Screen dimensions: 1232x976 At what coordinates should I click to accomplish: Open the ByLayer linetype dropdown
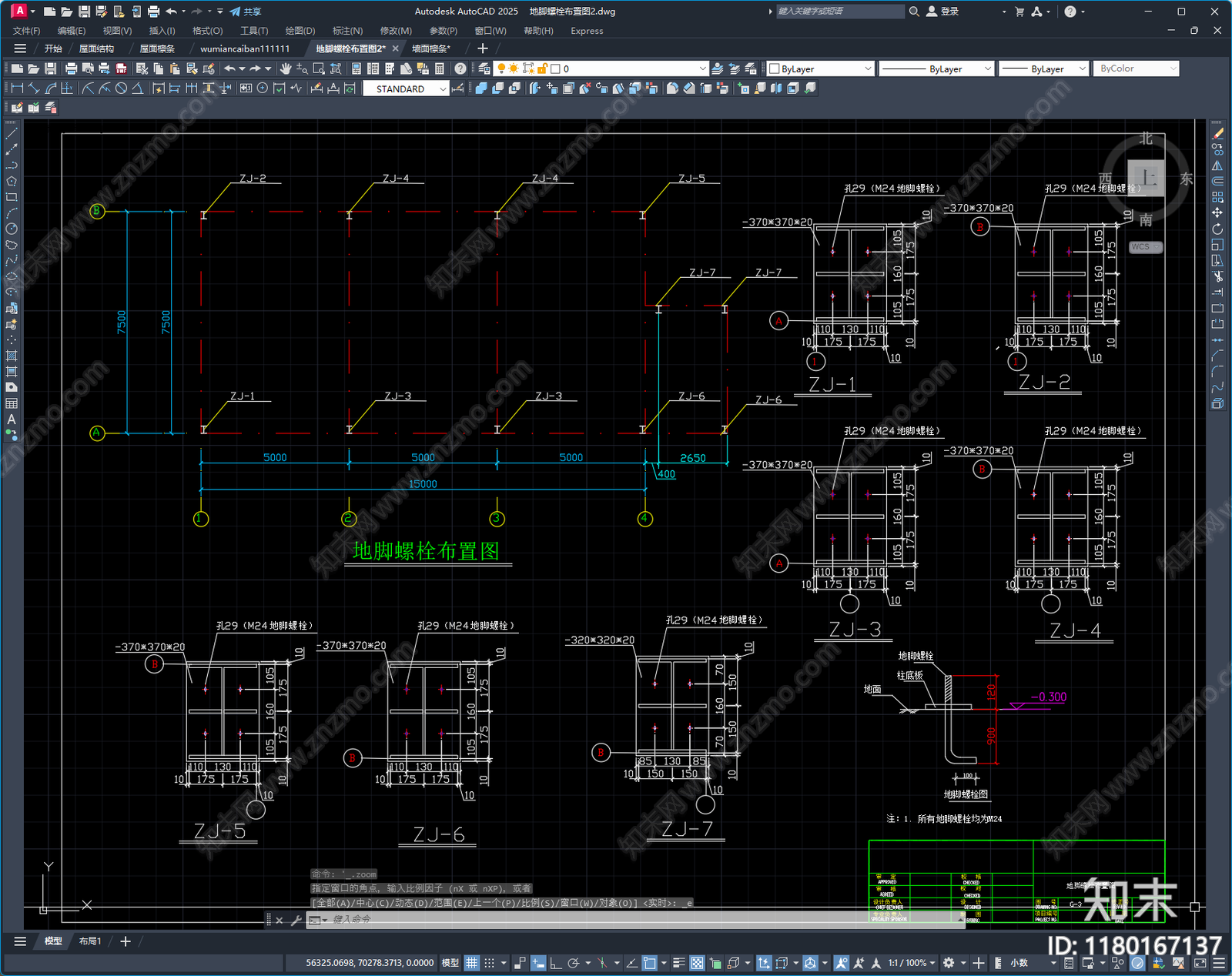tap(936, 69)
